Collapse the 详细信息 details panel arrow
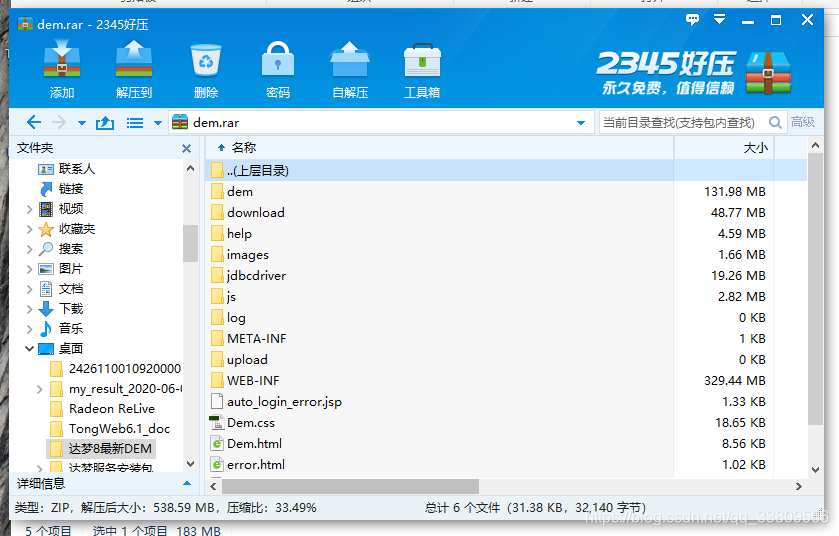 pyautogui.click(x=187, y=484)
